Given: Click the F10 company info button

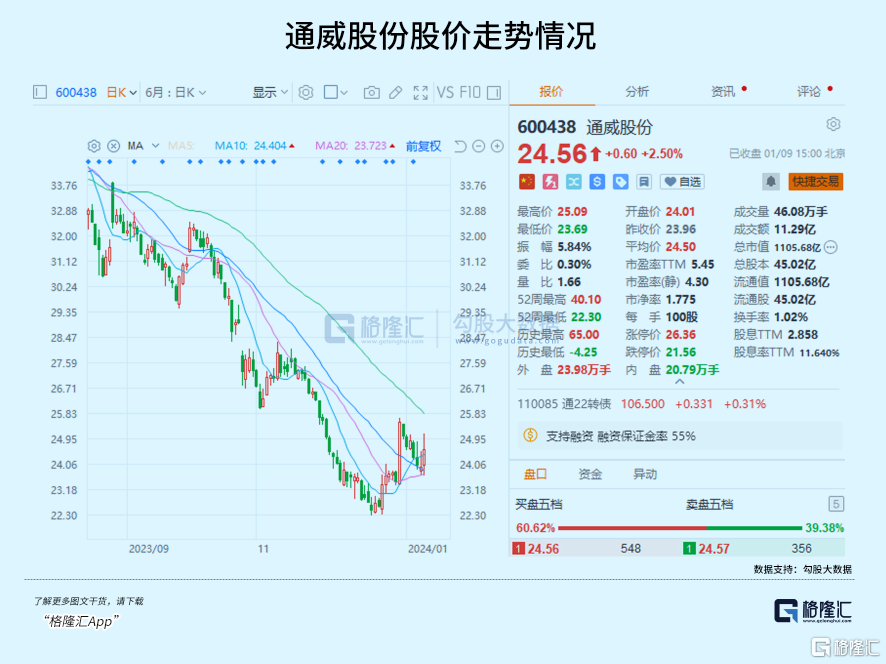Looking at the screenshot, I should [x=470, y=92].
